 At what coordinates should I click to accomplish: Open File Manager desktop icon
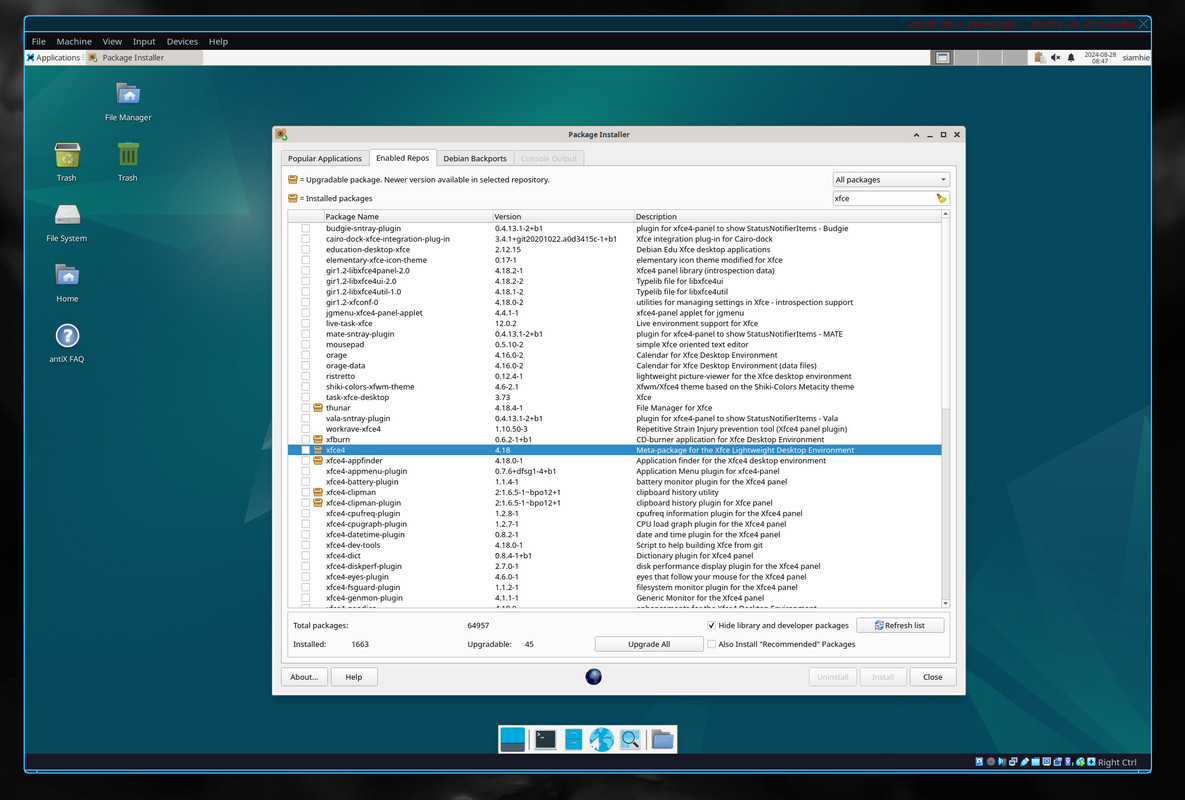coord(128,102)
